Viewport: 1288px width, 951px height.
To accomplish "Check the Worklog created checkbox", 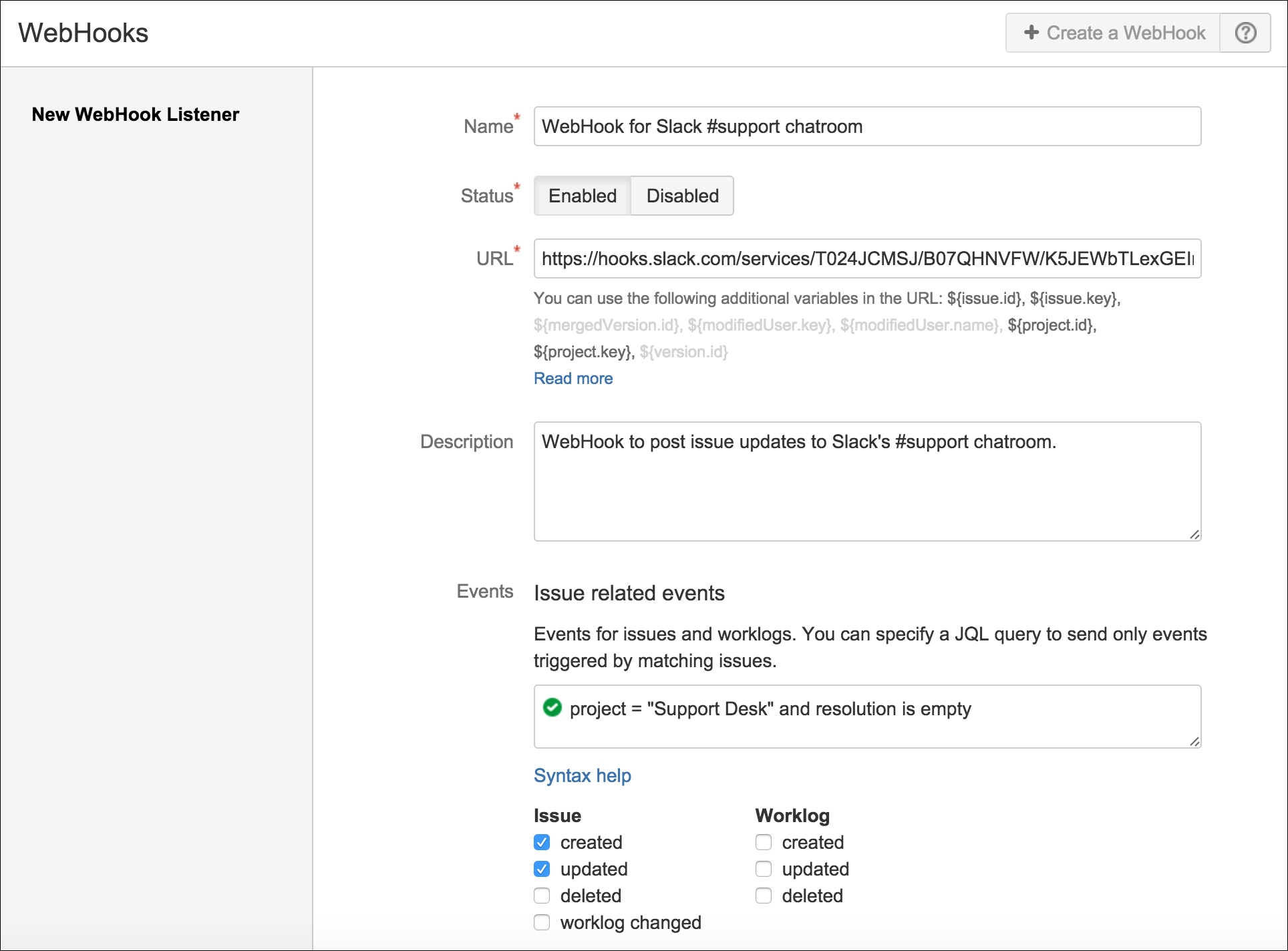I will (x=764, y=842).
